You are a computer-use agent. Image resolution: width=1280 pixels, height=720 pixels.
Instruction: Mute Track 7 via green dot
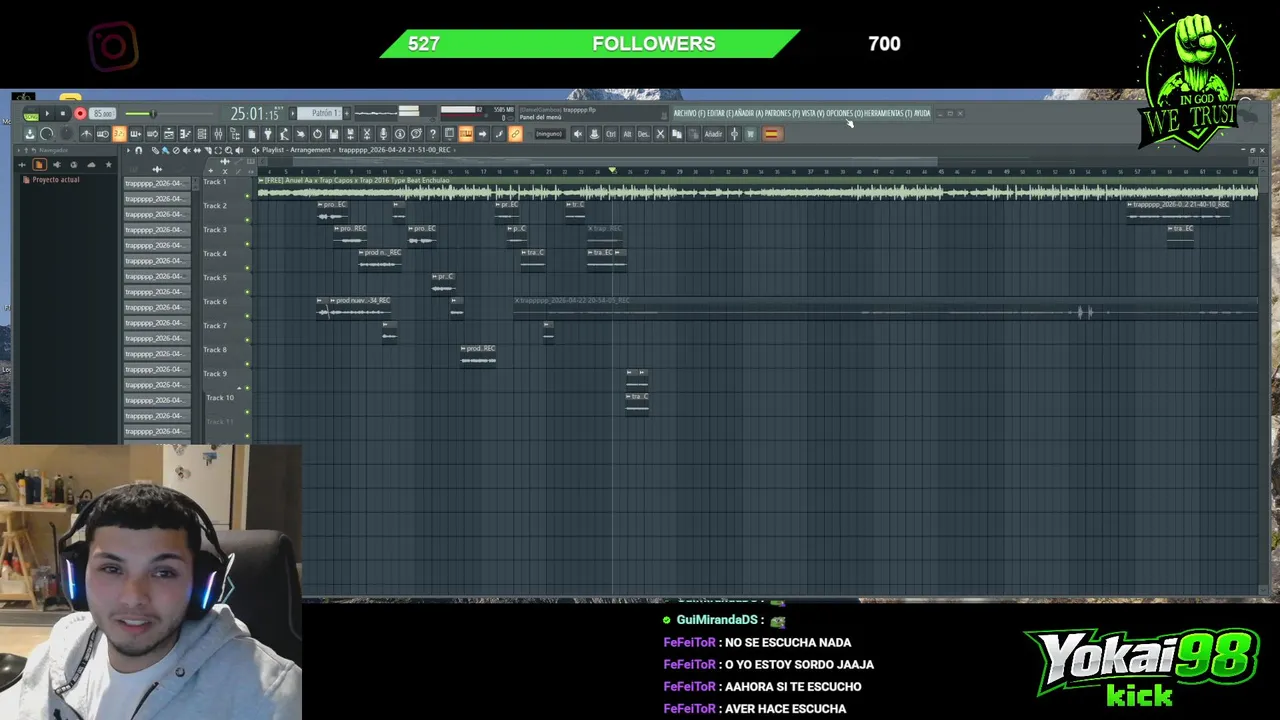tap(247, 341)
